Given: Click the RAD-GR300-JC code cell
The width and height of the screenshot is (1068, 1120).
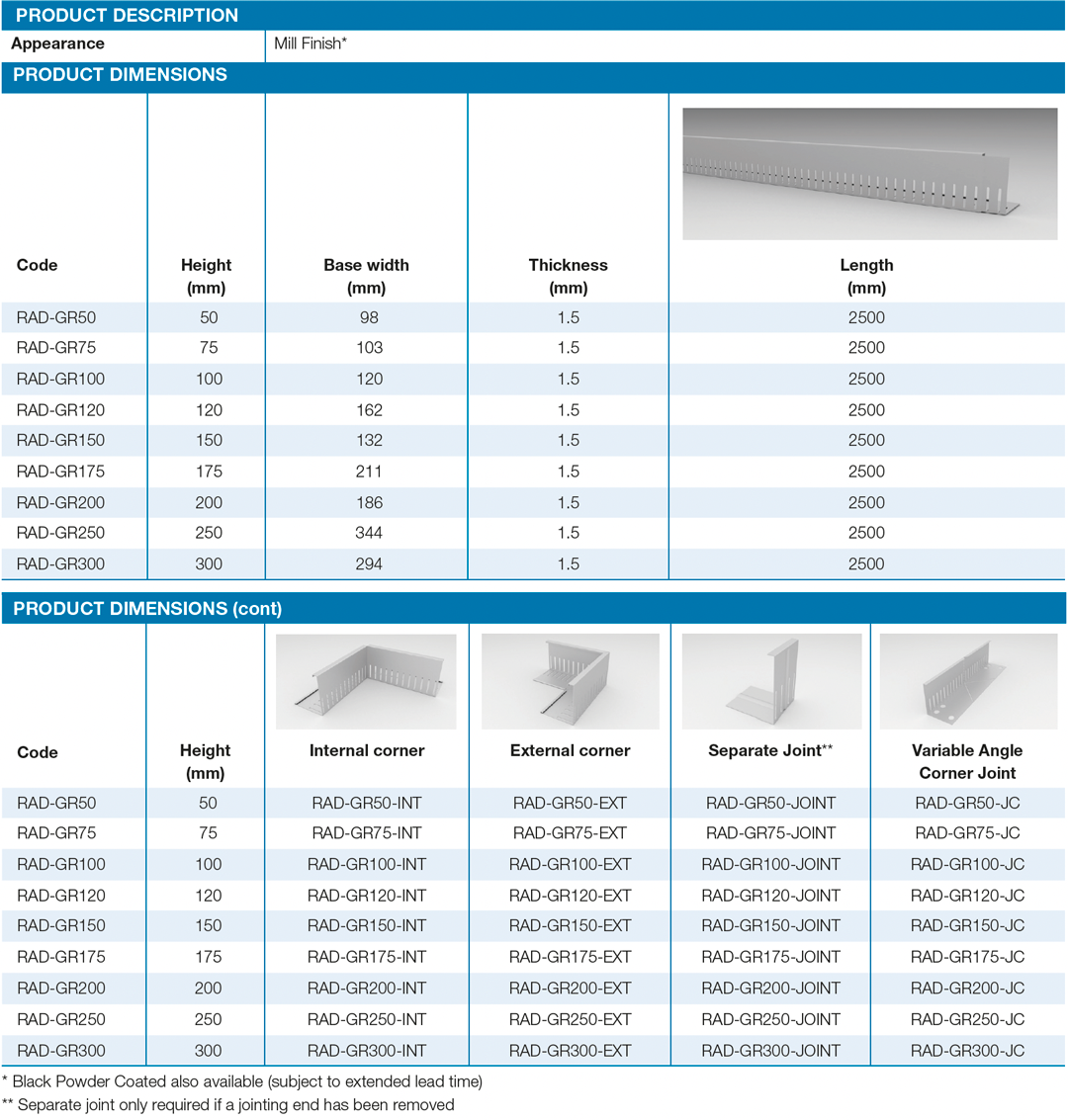Looking at the screenshot, I should click(x=967, y=1050).
